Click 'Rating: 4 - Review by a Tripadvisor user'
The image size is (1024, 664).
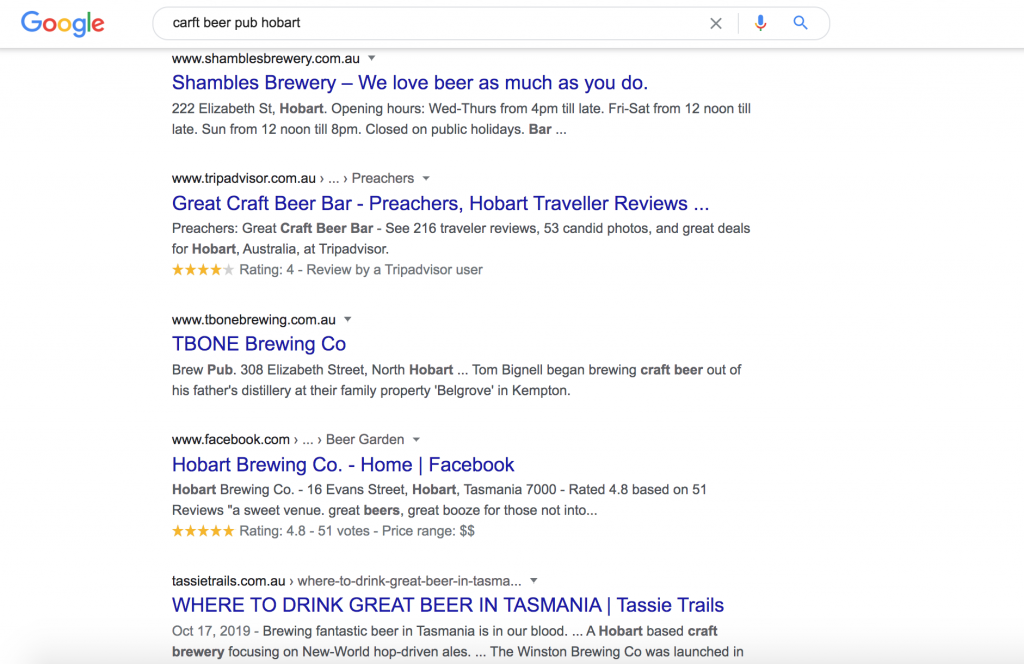360,270
